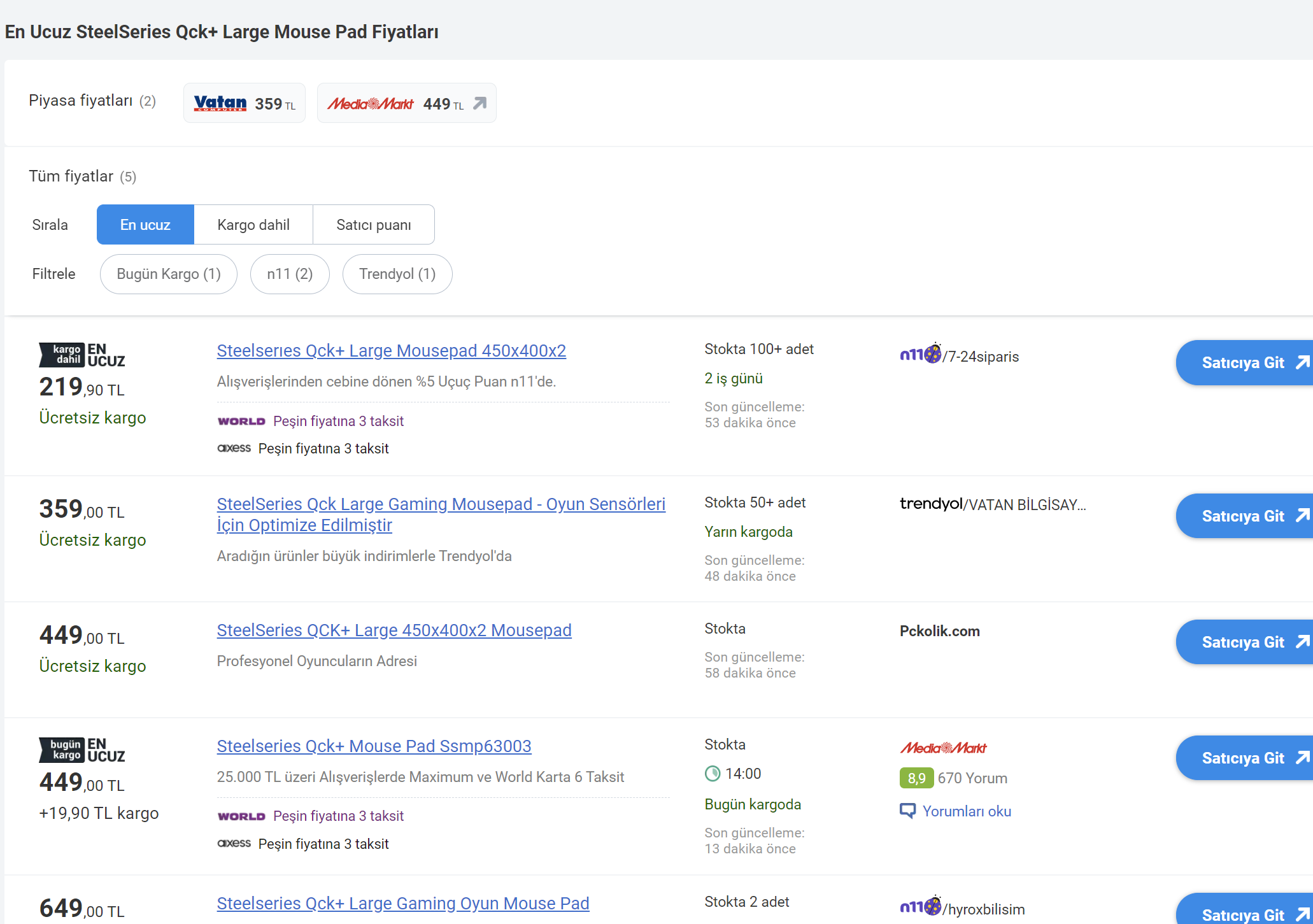Screen dimensions: 1313x924
Task: Click the Profesyonel Oyuncuların Adresi description
Action: [x=317, y=662]
